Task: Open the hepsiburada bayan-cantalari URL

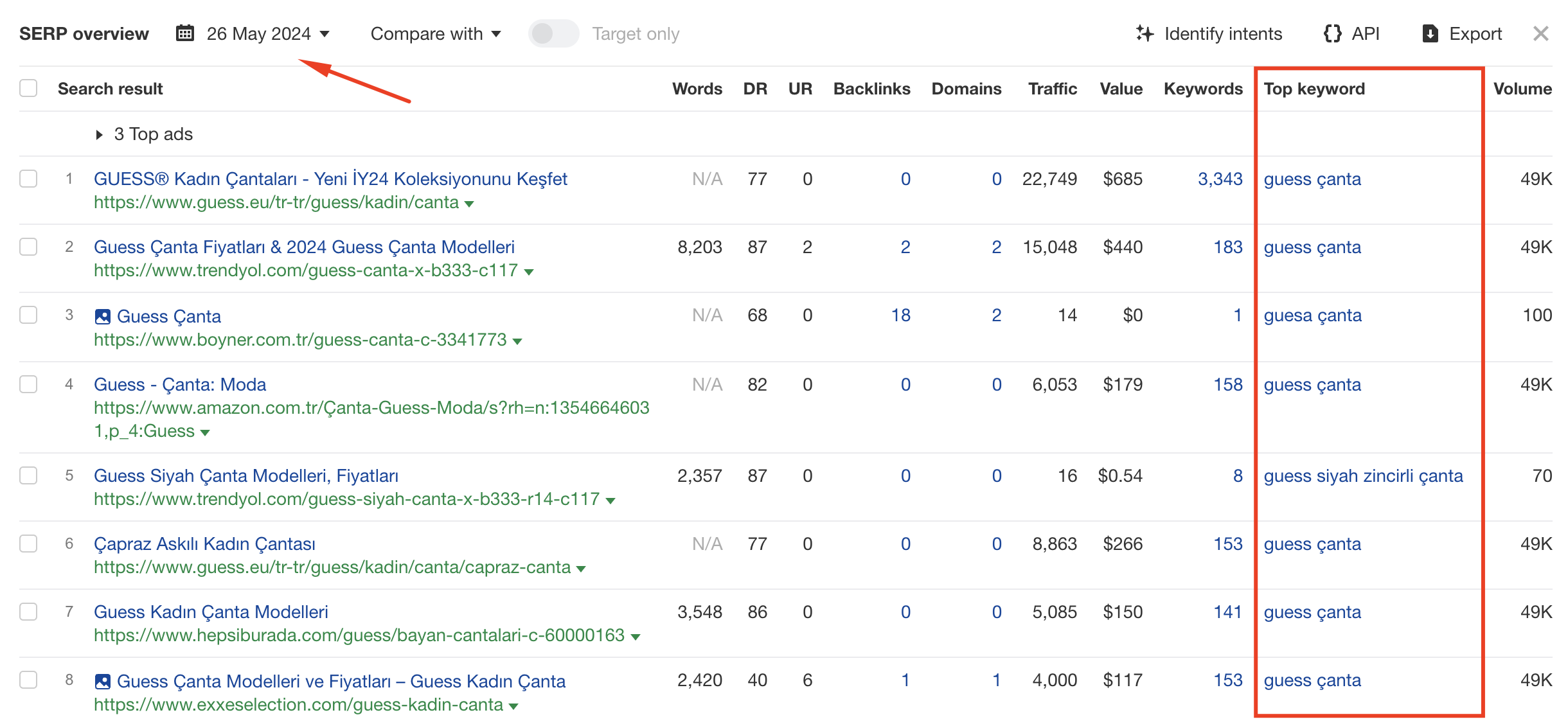Action: [359, 635]
